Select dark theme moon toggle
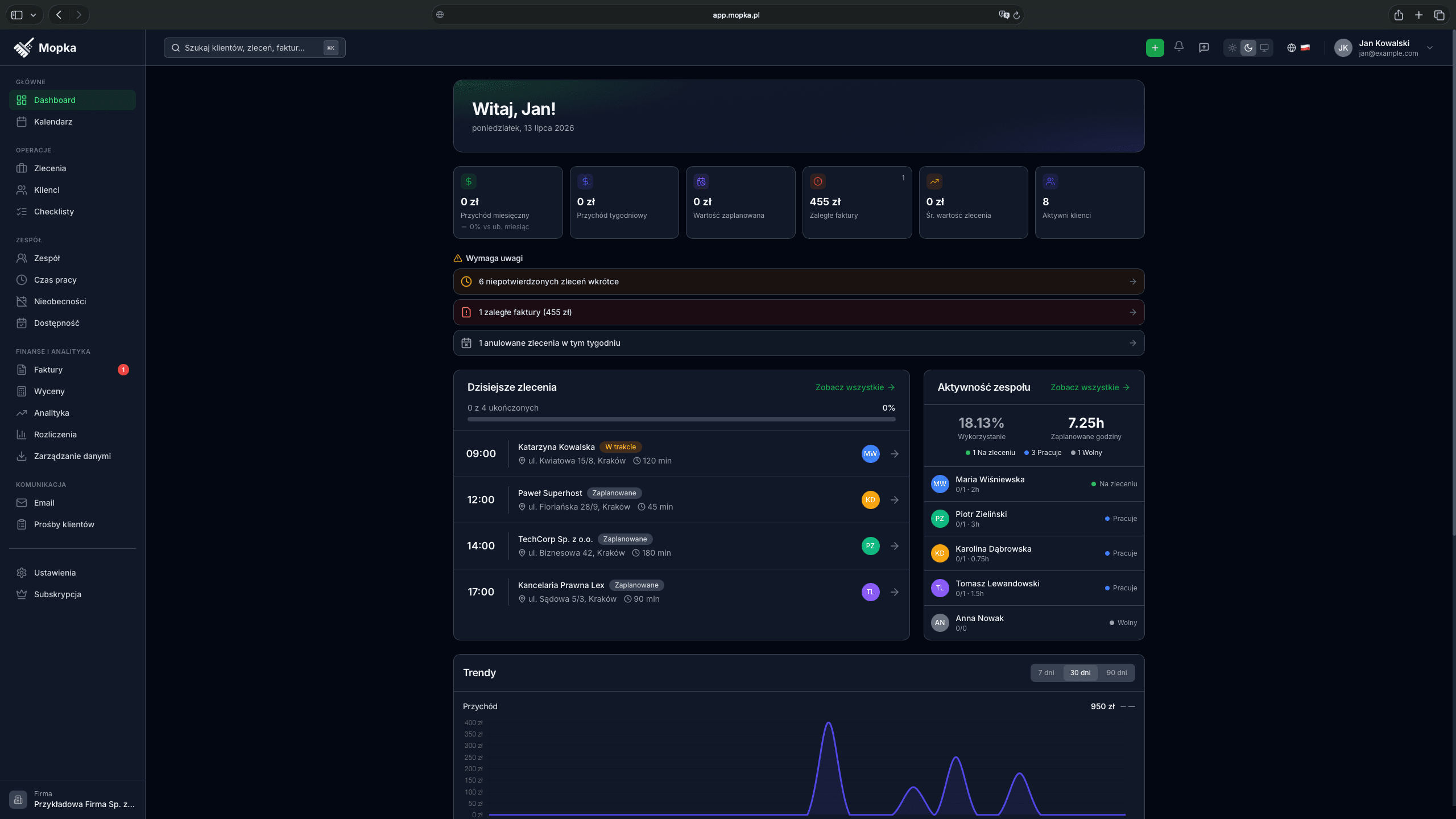 (1248, 48)
